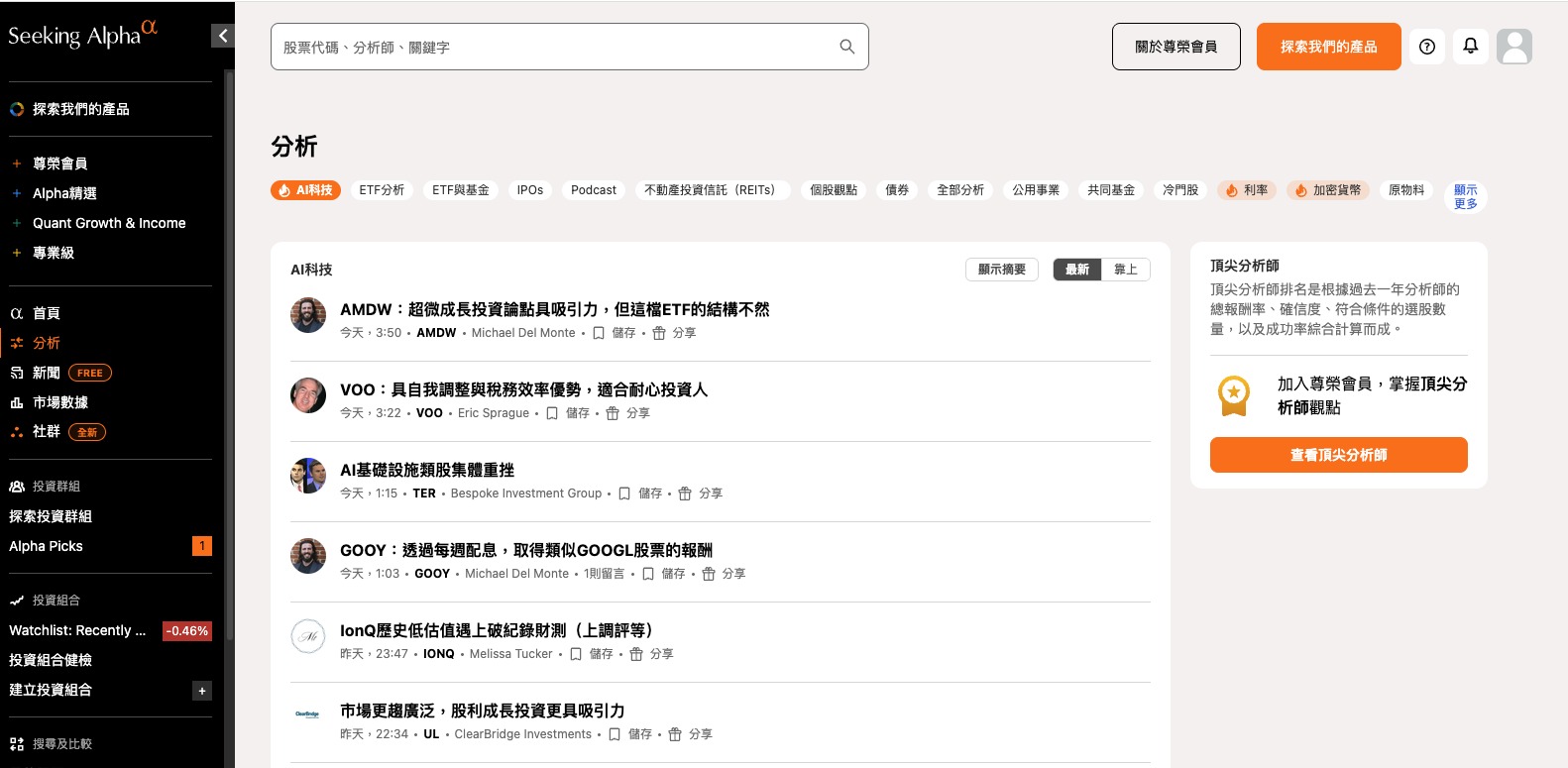The height and width of the screenshot is (768, 1568).
Task: Select the Podcast category tab
Action: coord(594,190)
